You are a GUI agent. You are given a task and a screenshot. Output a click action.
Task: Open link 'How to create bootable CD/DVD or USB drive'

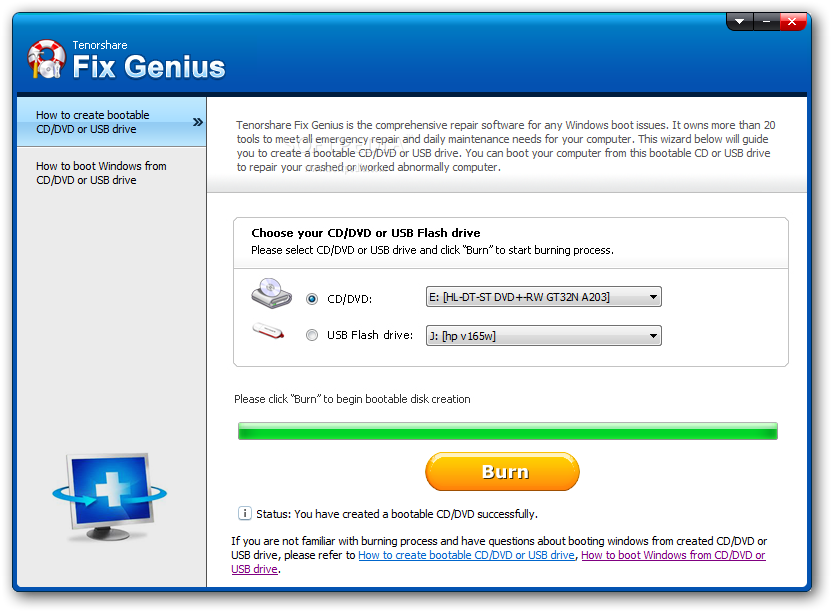[x=466, y=555]
